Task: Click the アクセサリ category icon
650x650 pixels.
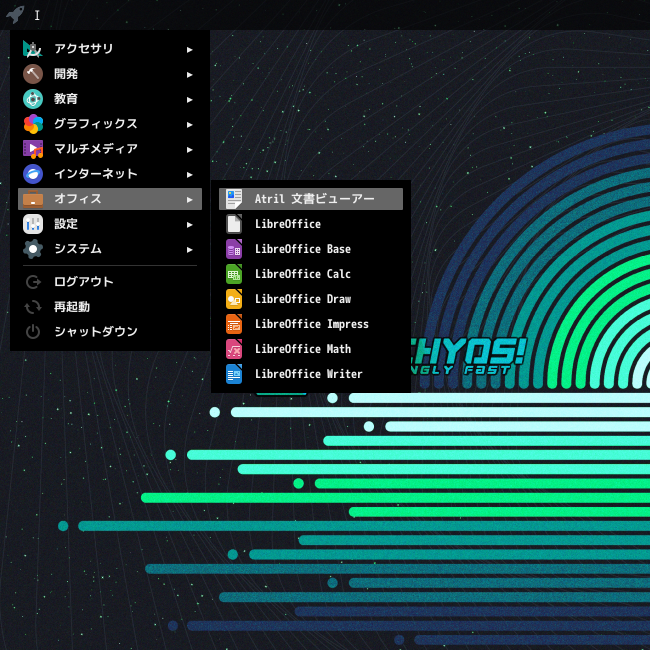Action: point(33,49)
